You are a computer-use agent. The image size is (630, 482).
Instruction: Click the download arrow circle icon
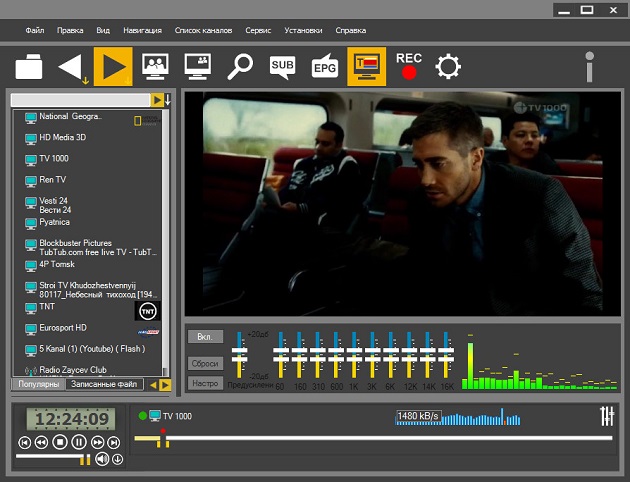pyautogui.click(x=117, y=459)
